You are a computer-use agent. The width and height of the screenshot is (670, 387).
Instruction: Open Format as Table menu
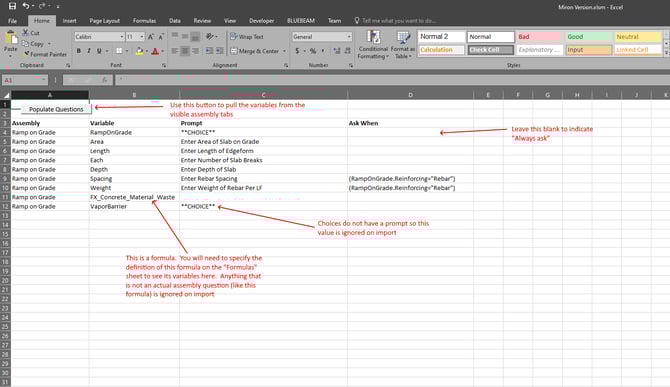click(x=403, y=44)
